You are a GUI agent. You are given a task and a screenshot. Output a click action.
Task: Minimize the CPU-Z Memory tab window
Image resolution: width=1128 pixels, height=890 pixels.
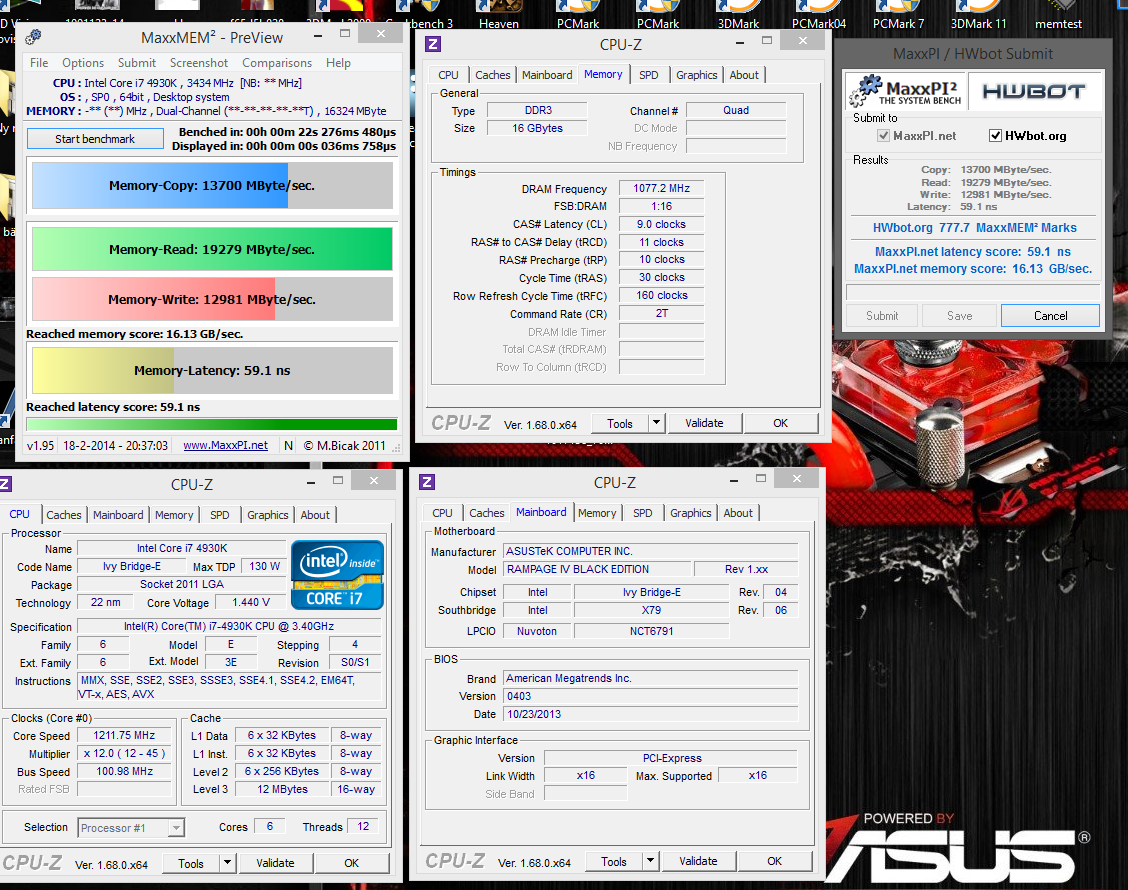pos(740,42)
